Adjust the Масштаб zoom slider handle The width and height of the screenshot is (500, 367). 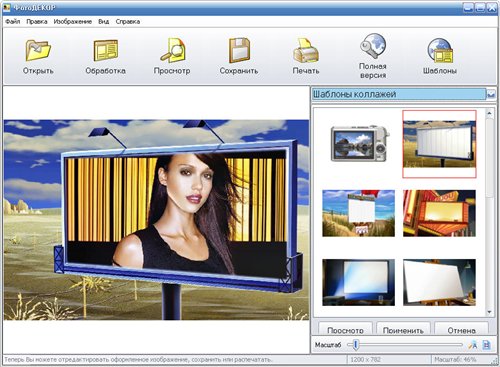coord(356,345)
